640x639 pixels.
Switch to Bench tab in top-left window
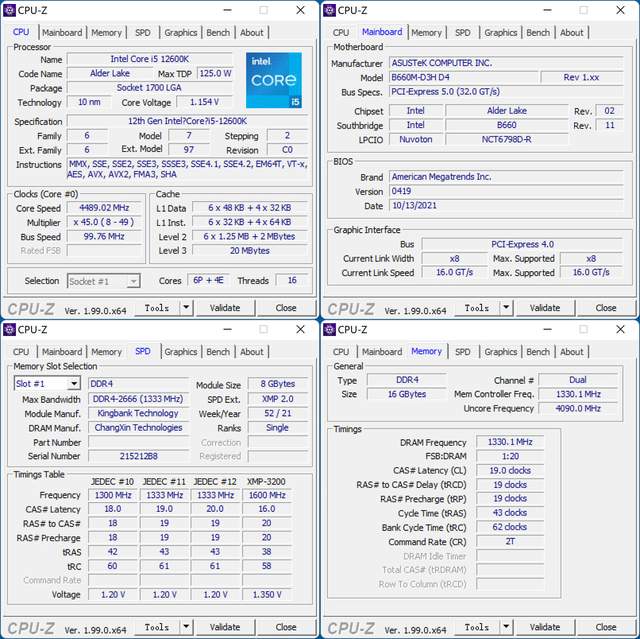[218, 33]
